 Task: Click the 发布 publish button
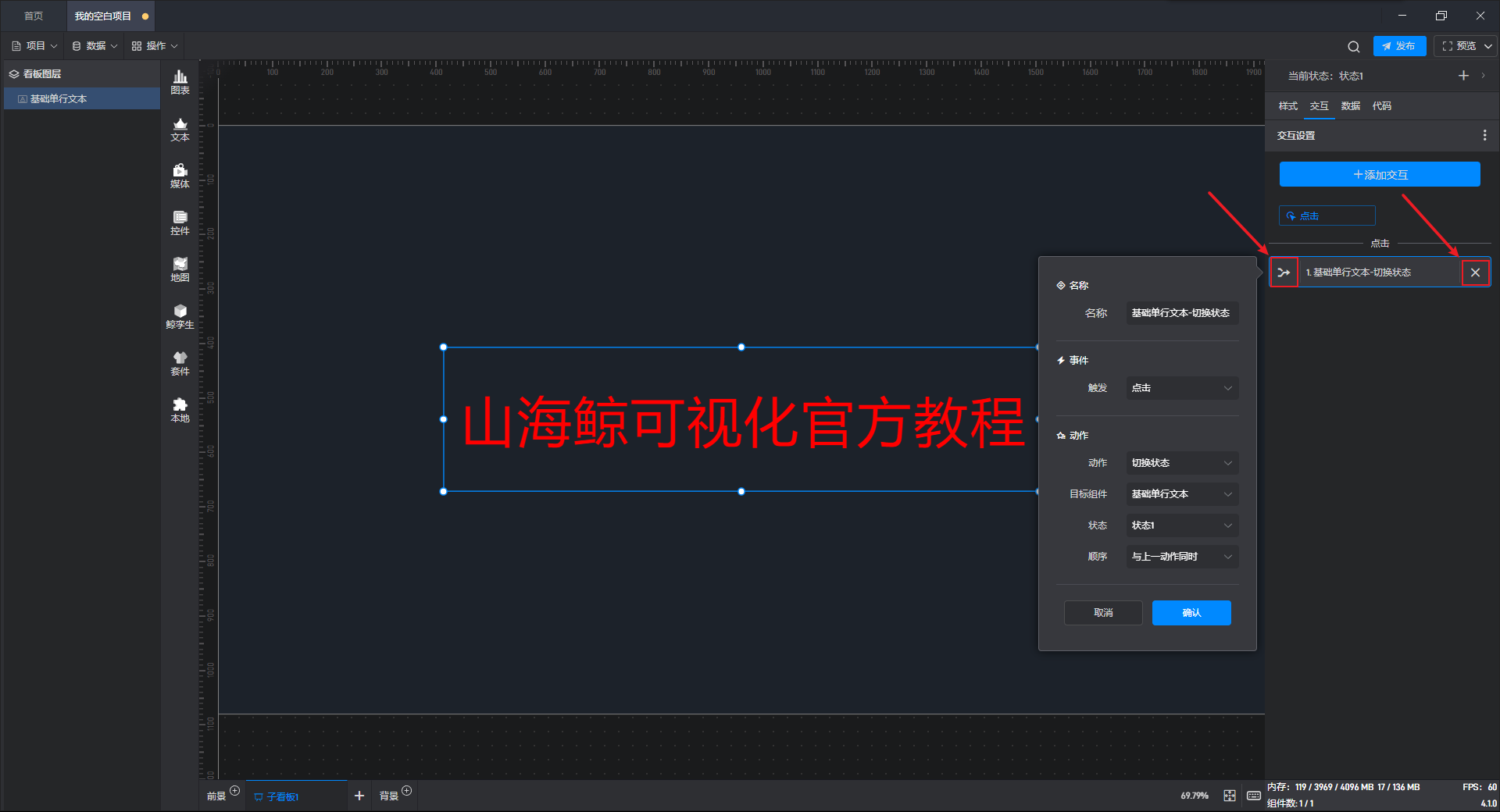(x=1399, y=46)
